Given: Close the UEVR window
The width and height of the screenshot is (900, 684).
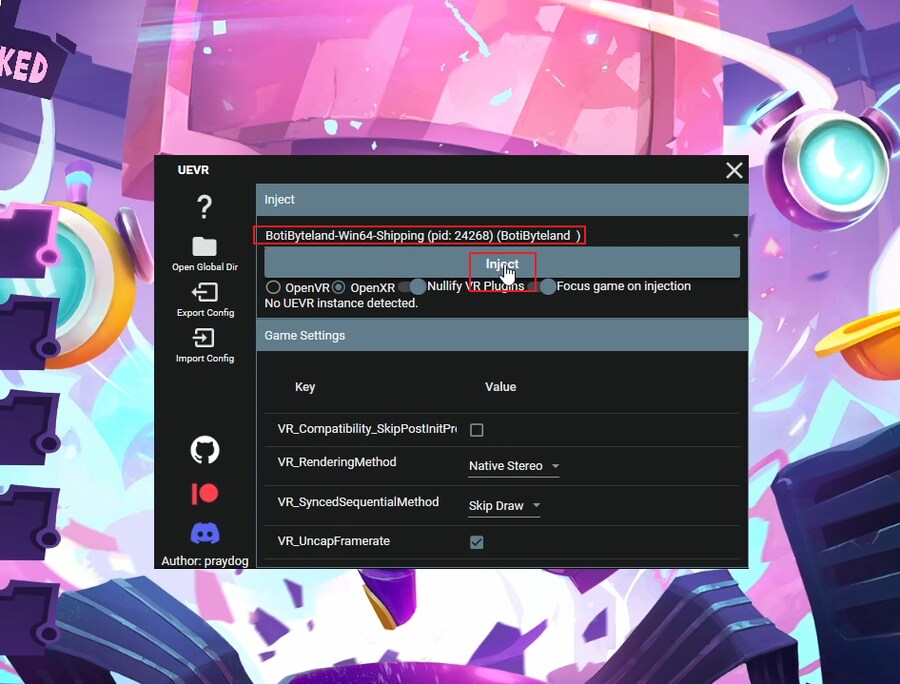Looking at the screenshot, I should tap(734, 170).
